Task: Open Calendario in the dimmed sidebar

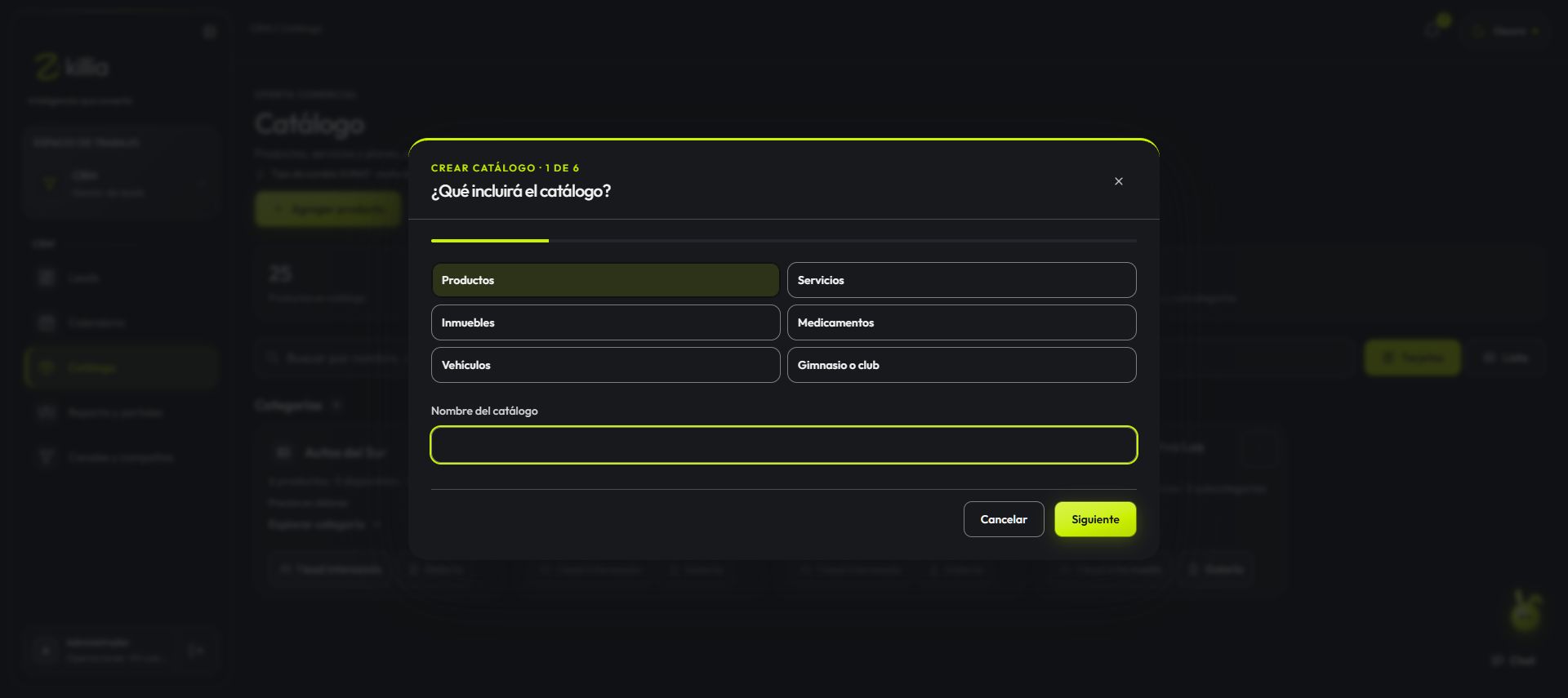Action: click(x=121, y=323)
